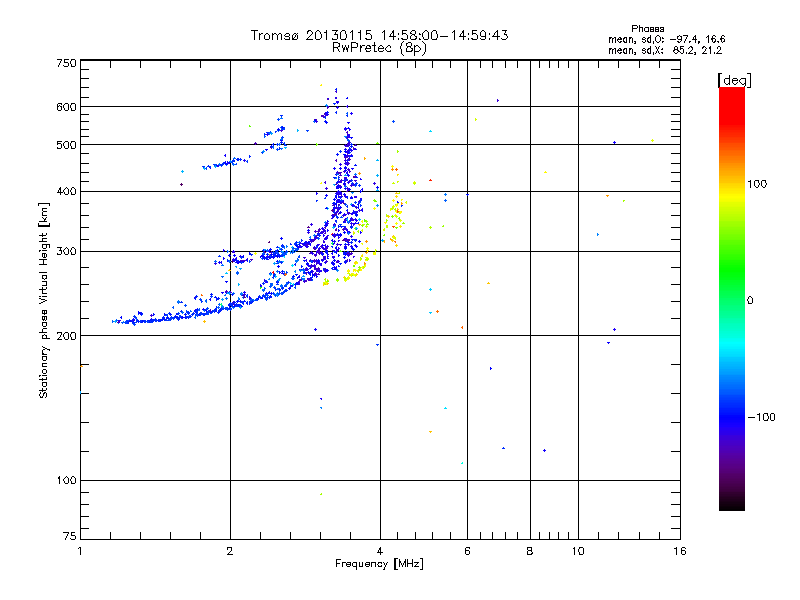The width and height of the screenshot is (800, 600).
Task: Click the x-axis tick label '6'
Action: [x=467, y=551]
